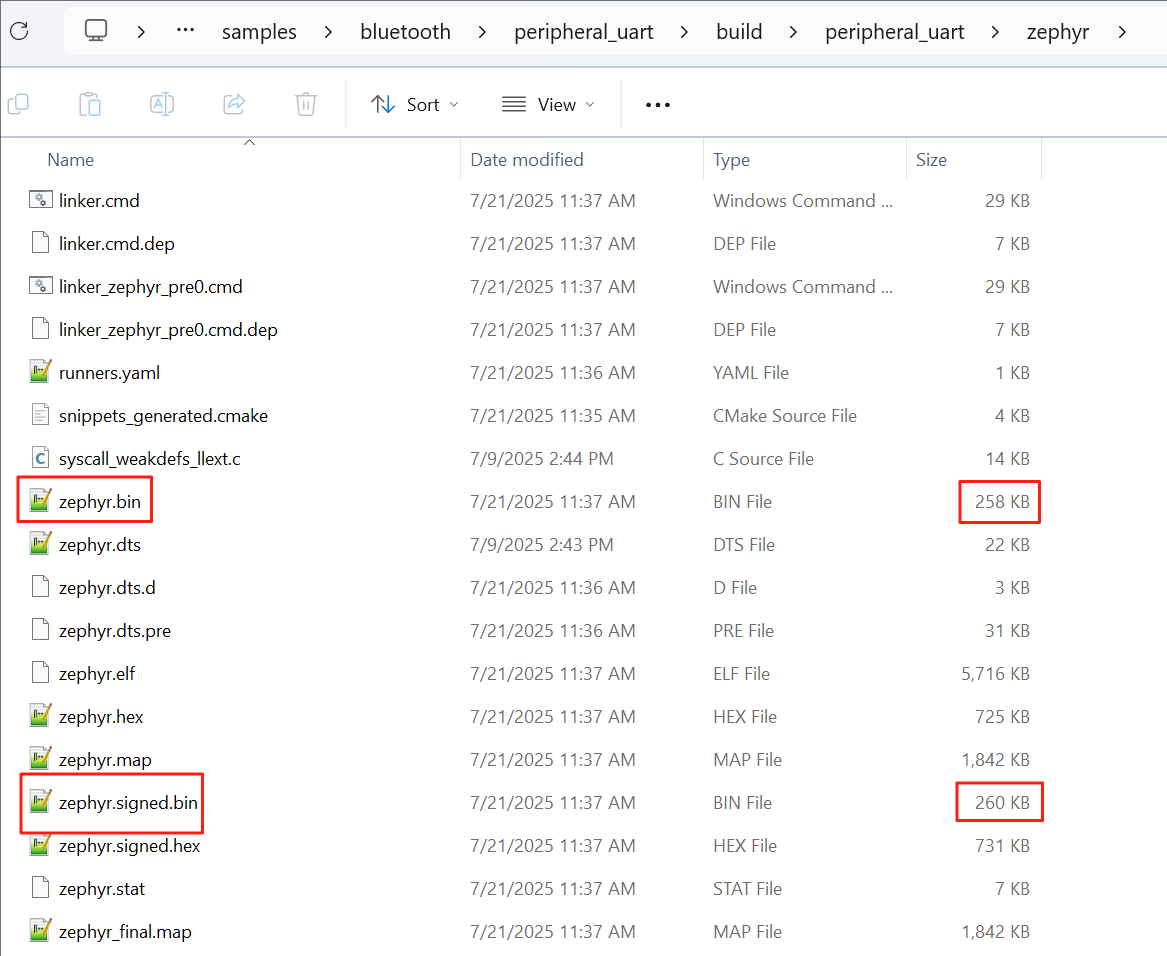Screen dimensions: 1167x956
Task: Click the YAML File type cell
Action: pos(750,372)
